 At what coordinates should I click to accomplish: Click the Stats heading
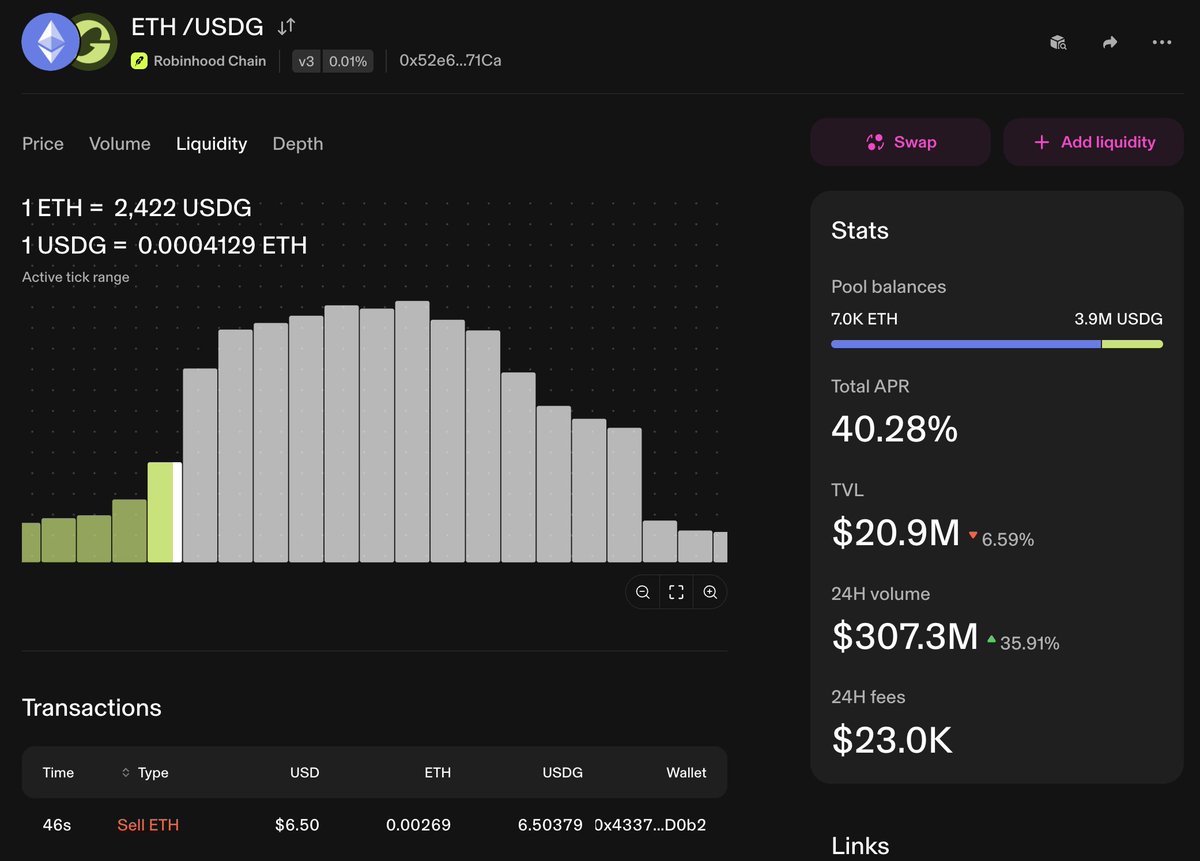pos(860,231)
